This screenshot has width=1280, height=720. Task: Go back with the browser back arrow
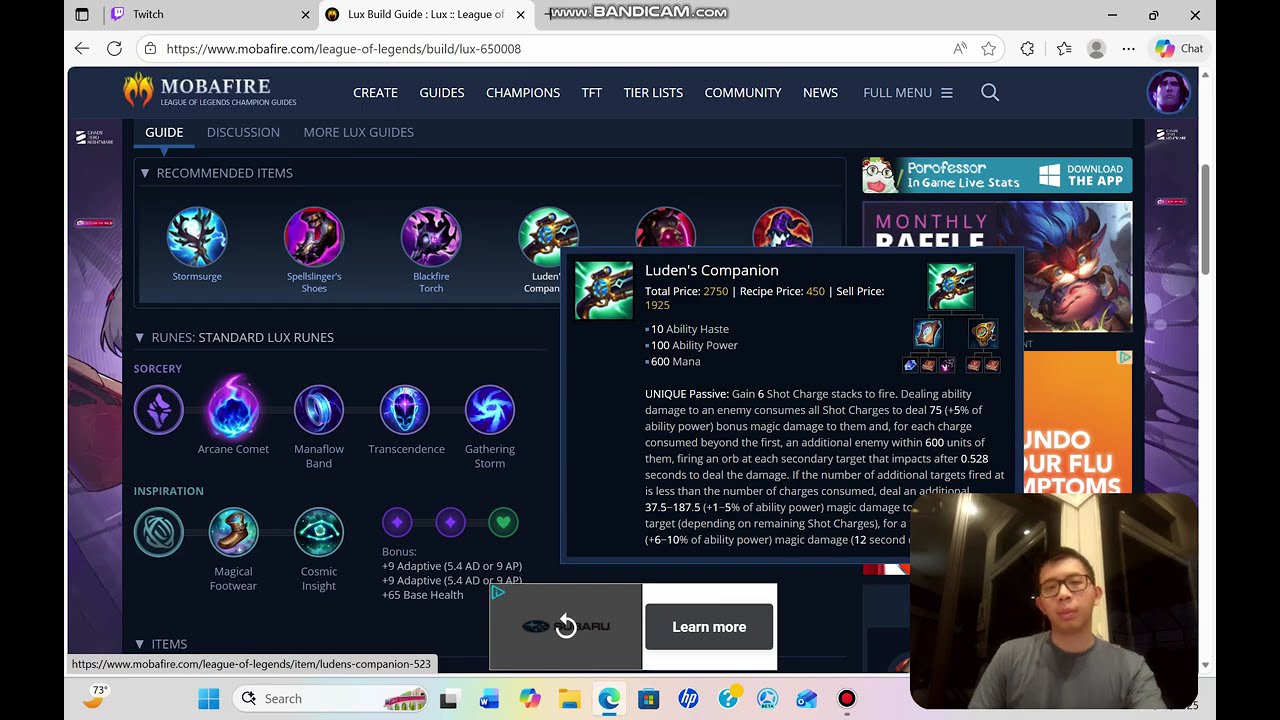[x=82, y=48]
